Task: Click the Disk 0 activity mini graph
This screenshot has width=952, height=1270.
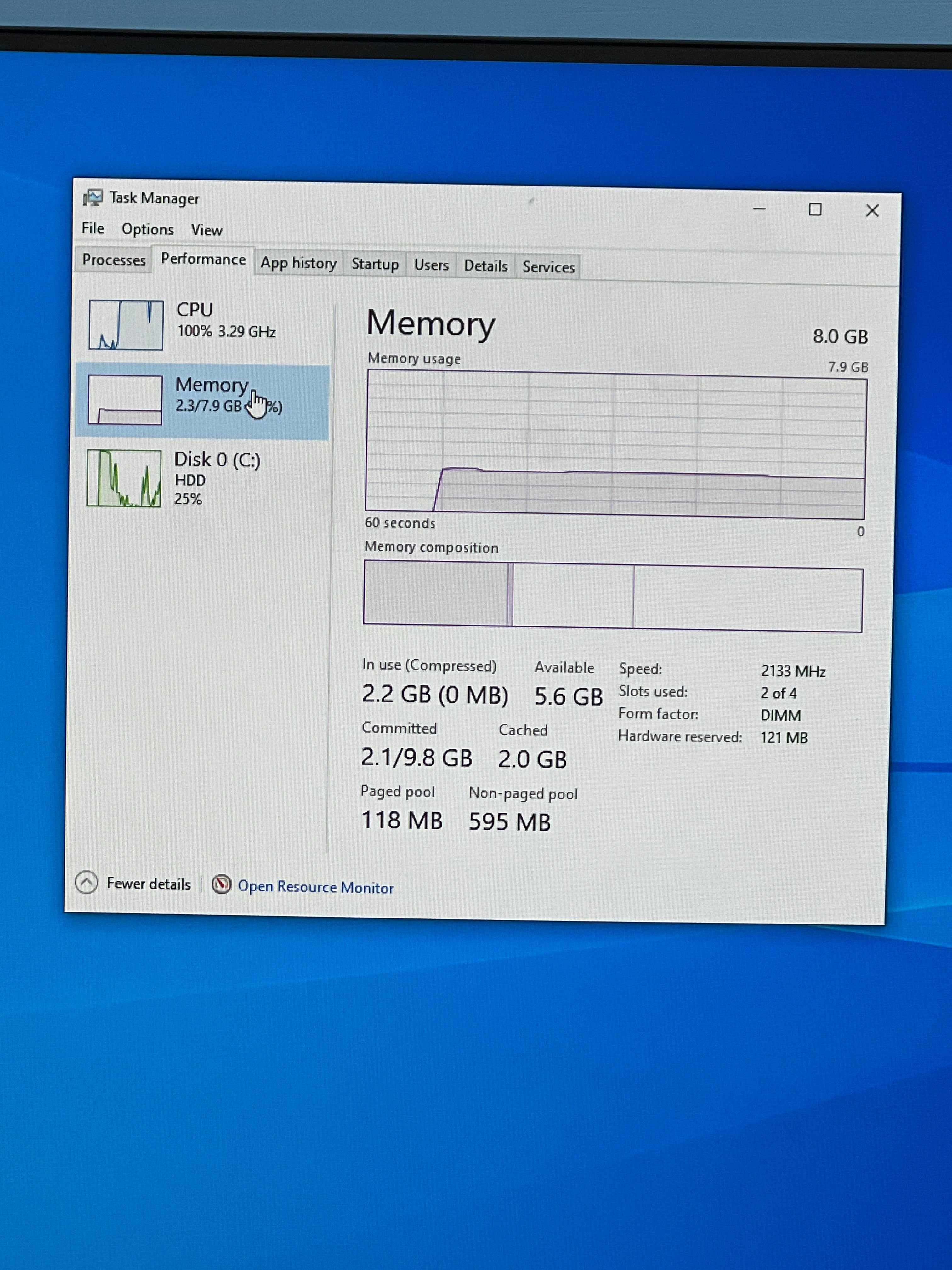Action: coord(124,478)
